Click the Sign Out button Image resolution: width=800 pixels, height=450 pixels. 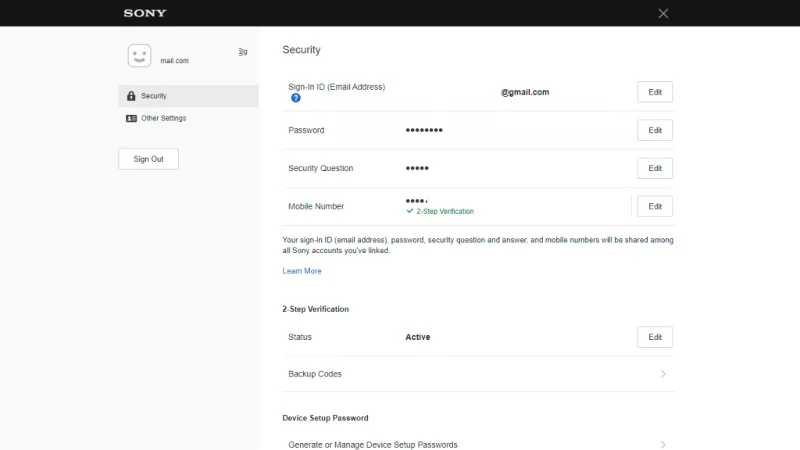148,159
